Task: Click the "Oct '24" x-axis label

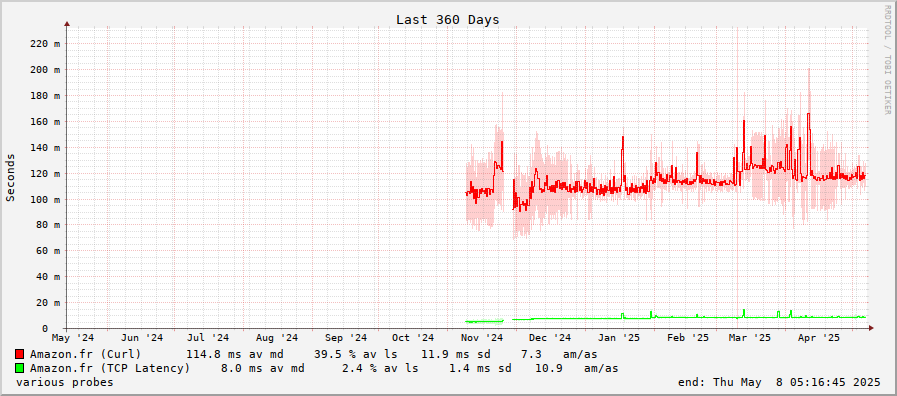Action: 412,338
